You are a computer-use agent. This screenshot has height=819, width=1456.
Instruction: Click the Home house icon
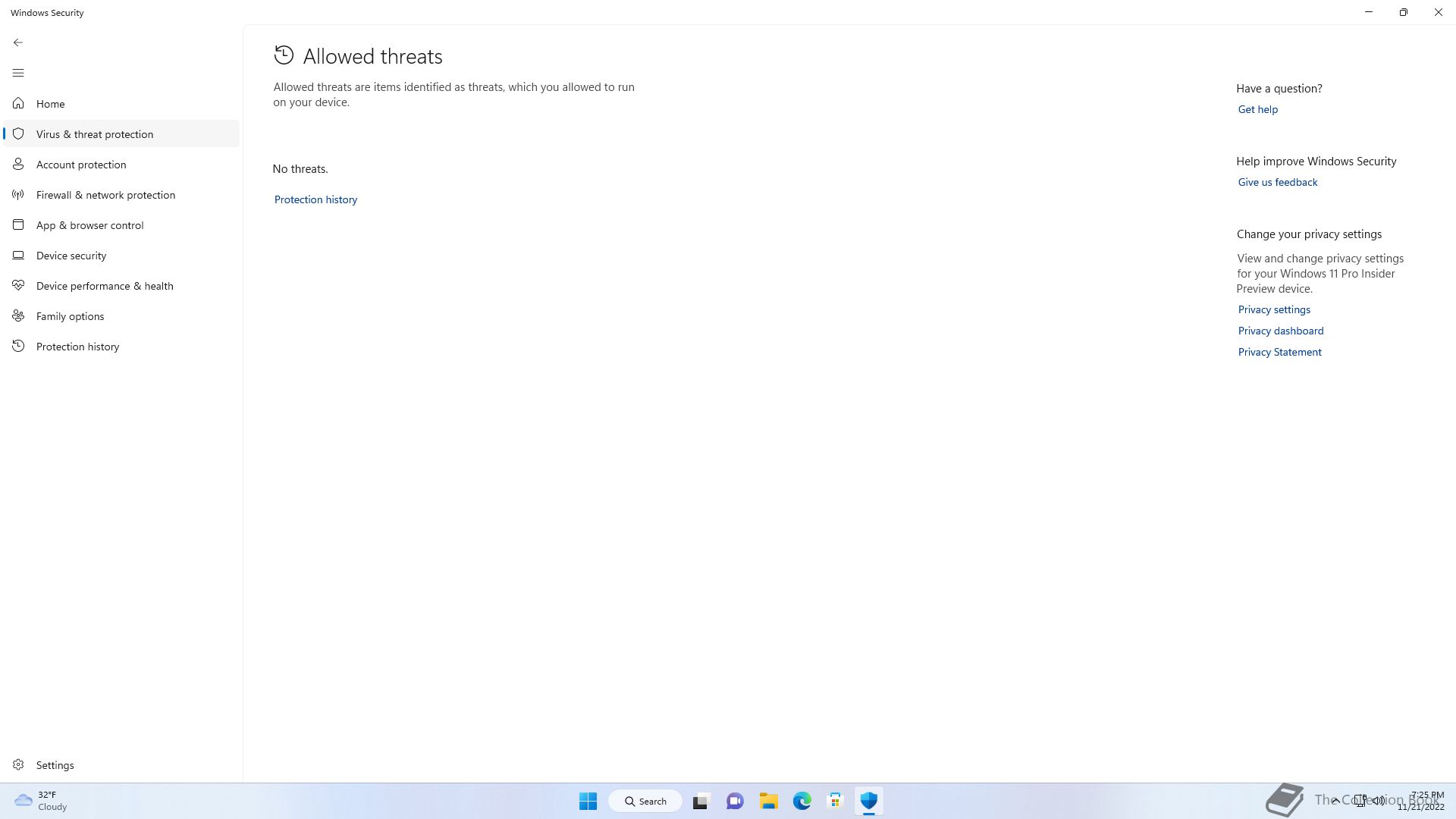(x=18, y=103)
